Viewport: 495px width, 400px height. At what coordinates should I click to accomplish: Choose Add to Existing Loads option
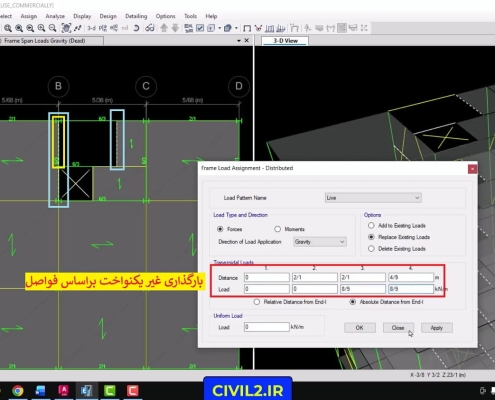point(371,226)
